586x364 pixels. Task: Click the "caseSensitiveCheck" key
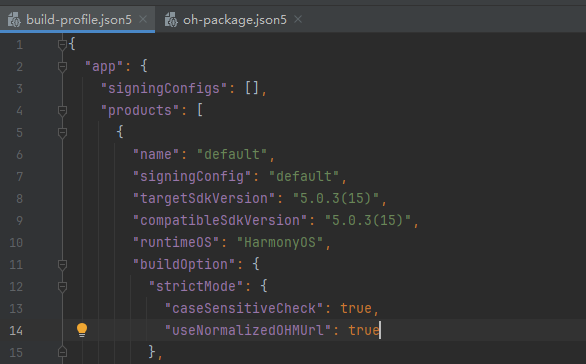[x=244, y=309]
